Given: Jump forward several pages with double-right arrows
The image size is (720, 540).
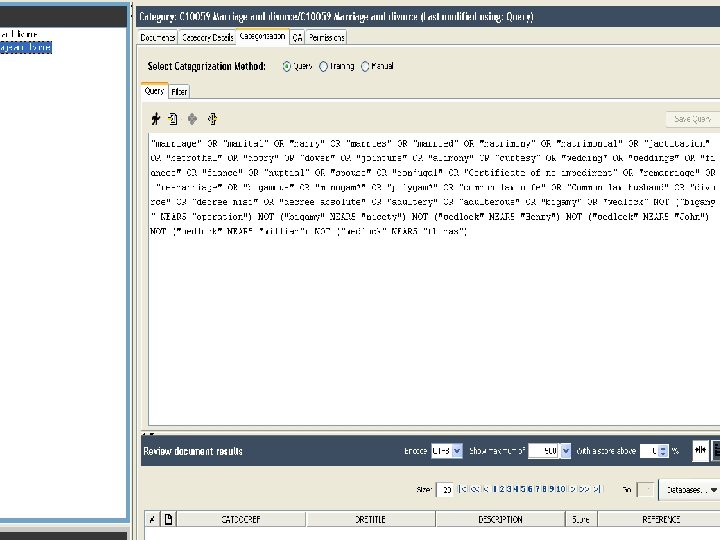Looking at the screenshot, I should (584, 489).
